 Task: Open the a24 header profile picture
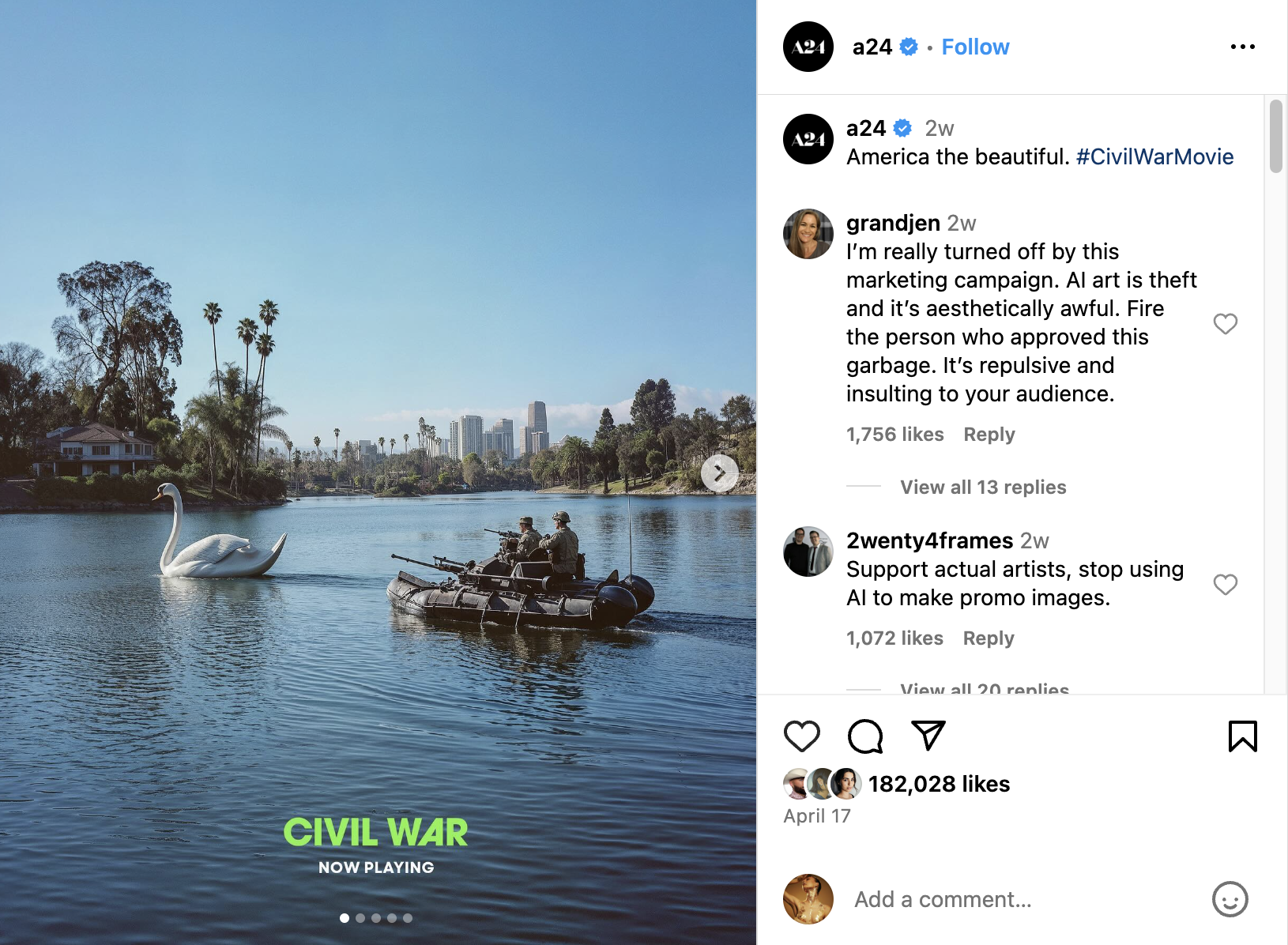(808, 47)
